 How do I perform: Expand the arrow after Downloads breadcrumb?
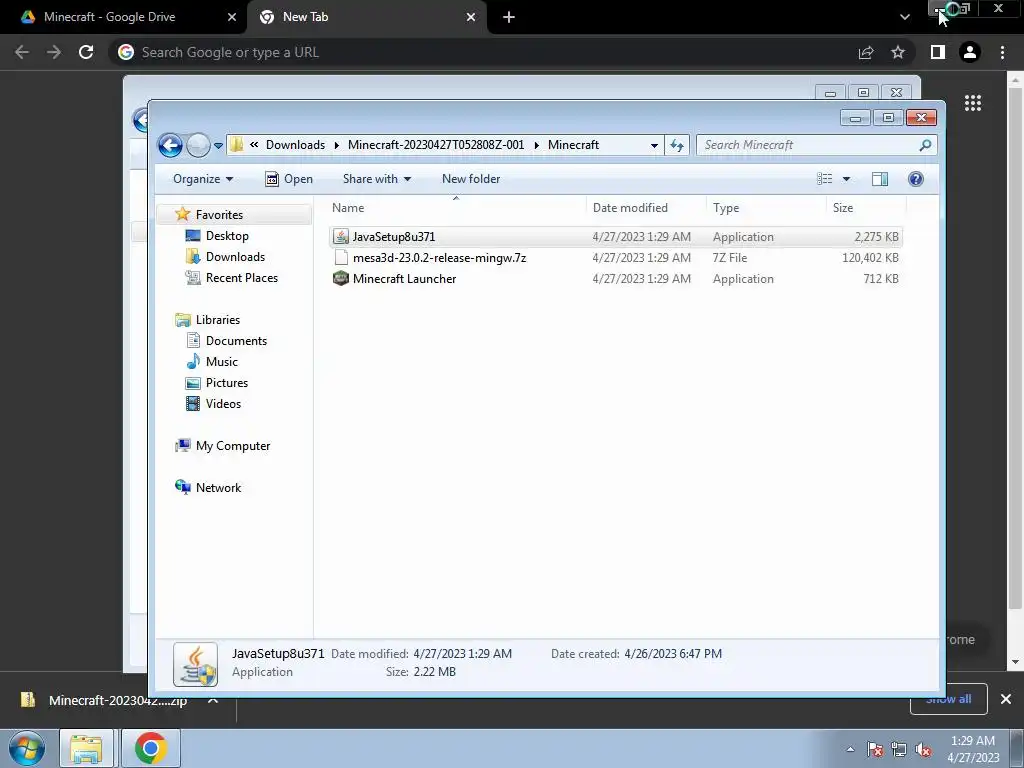336,145
